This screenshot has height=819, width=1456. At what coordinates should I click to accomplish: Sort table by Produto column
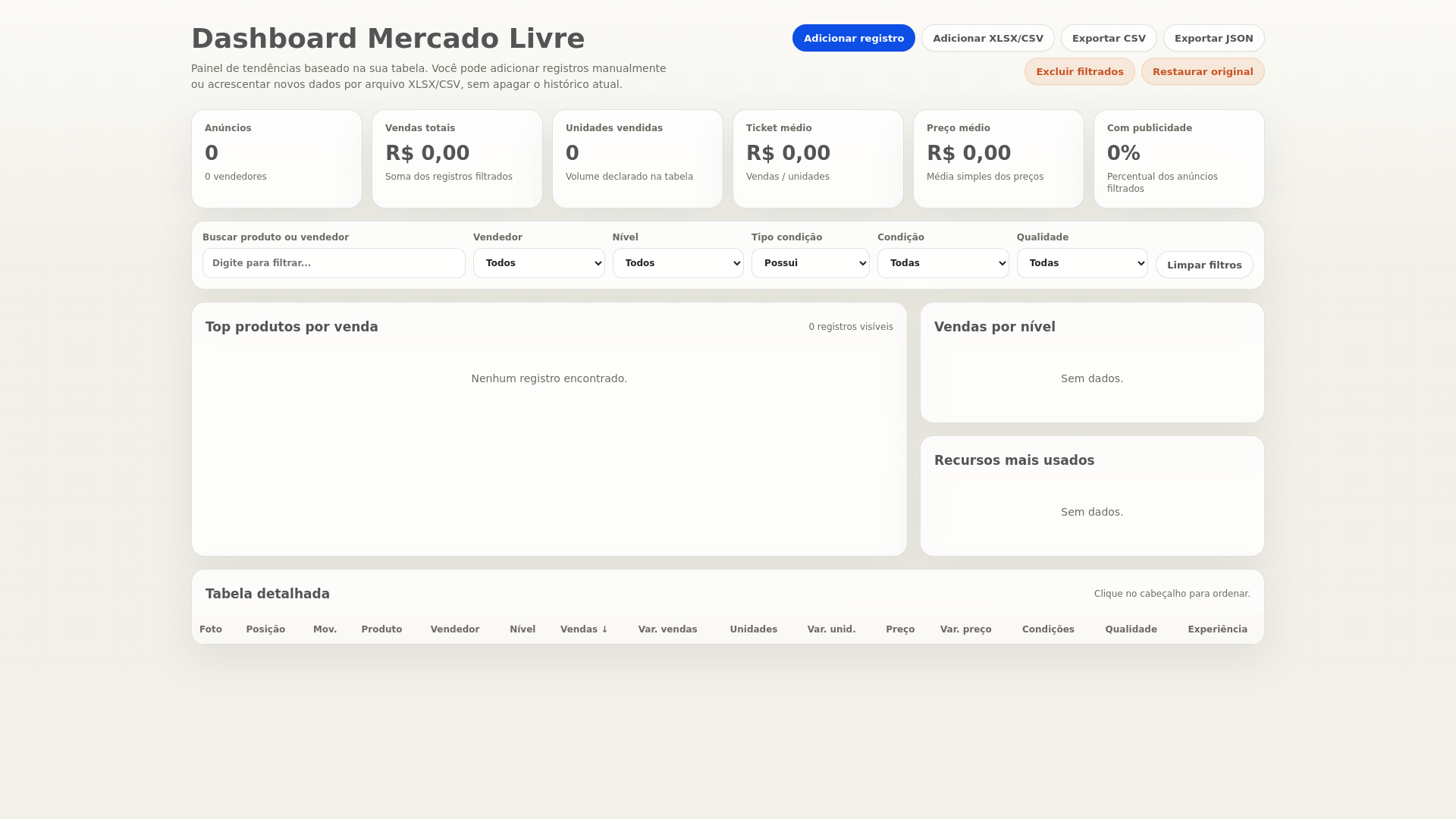pyautogui.click(x=381, y=629)
